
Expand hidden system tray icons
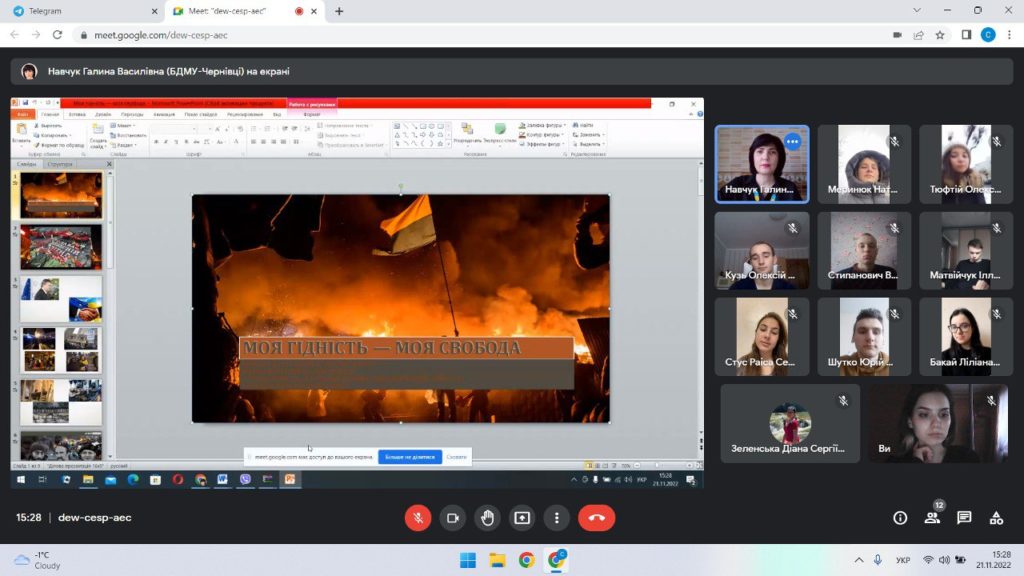(858, 560)
